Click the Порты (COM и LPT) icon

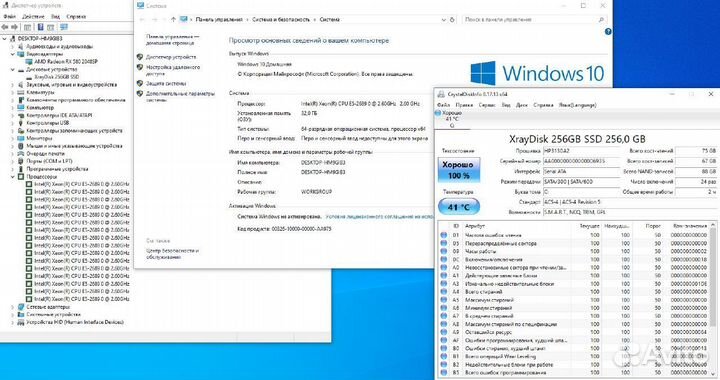tap(21, 161)
